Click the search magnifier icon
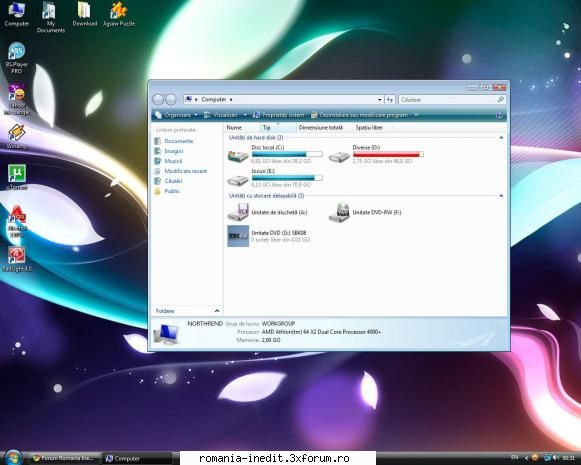 tap(500, 99)
